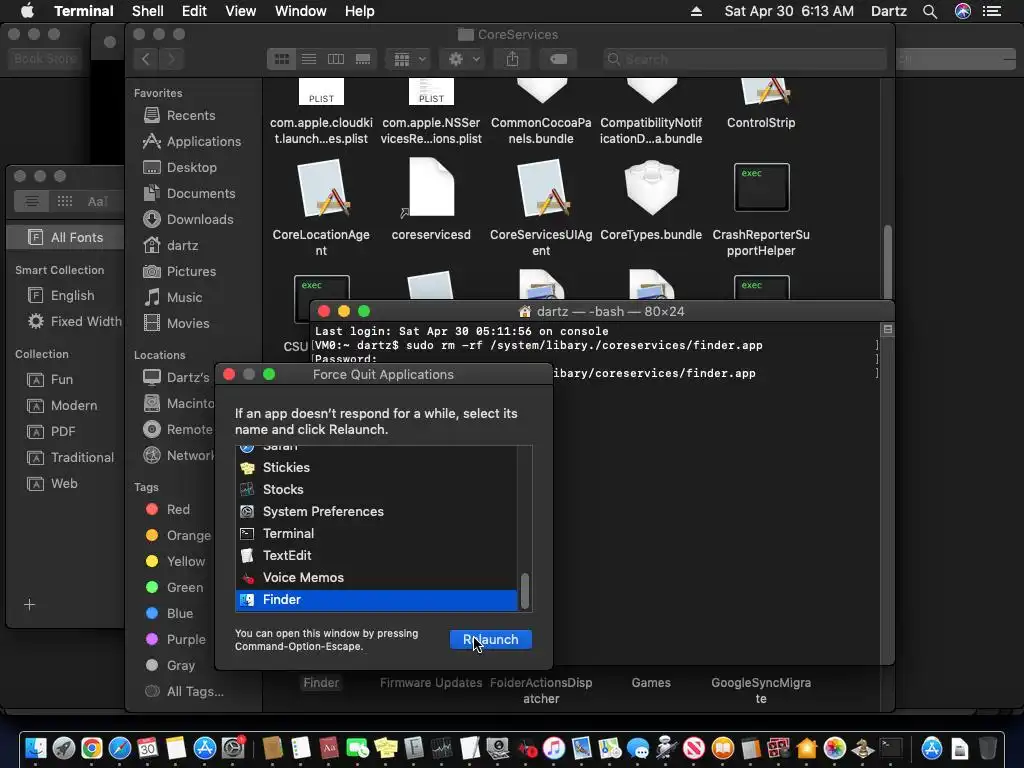Open Music app from the Dock

553,748
